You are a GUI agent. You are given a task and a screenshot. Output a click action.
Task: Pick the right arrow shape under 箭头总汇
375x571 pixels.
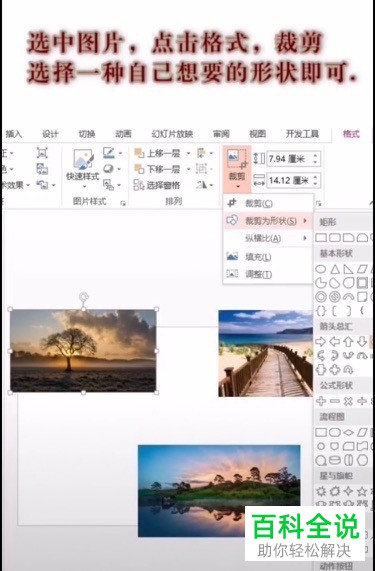click(x=320, y=342)
